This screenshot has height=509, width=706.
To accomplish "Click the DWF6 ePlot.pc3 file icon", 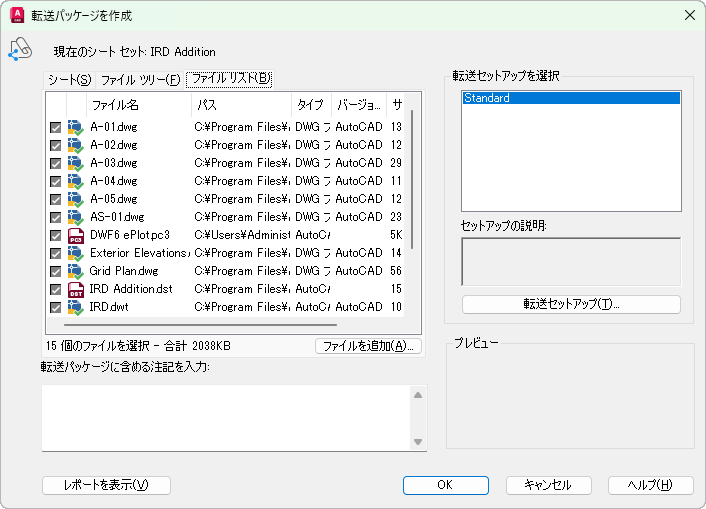I will coord(75,235).
